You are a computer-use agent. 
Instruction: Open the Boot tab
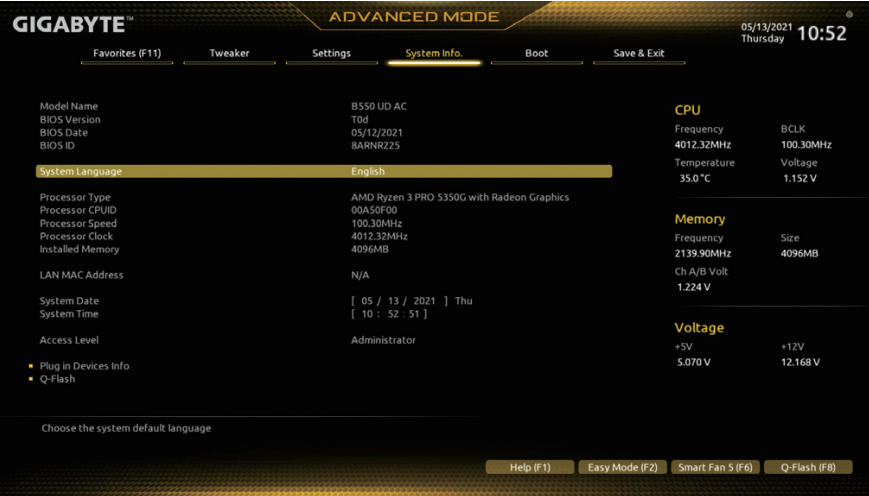(x=537, y=53)
